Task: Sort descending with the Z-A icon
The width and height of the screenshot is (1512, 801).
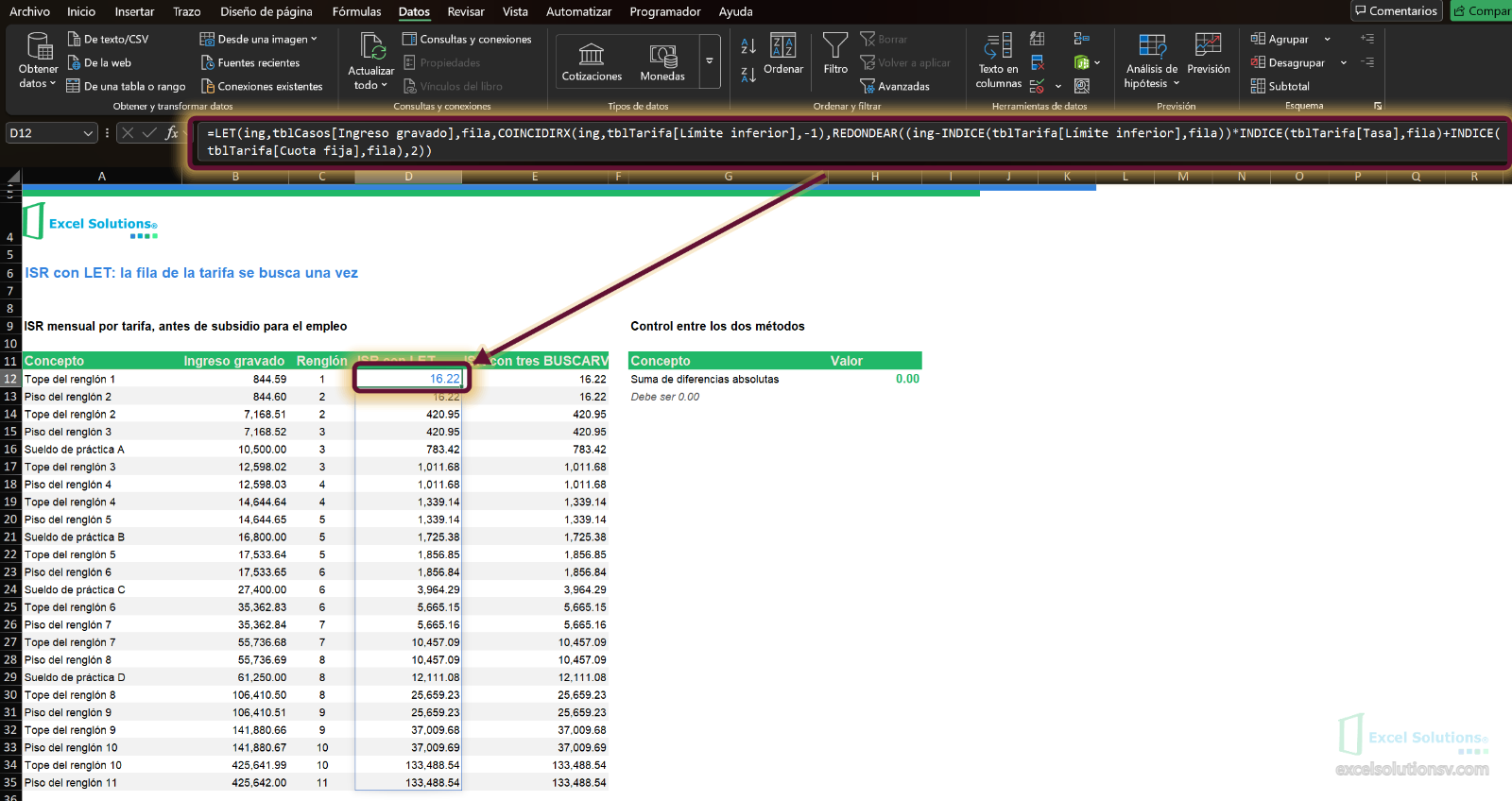Action: click(748, 75)
